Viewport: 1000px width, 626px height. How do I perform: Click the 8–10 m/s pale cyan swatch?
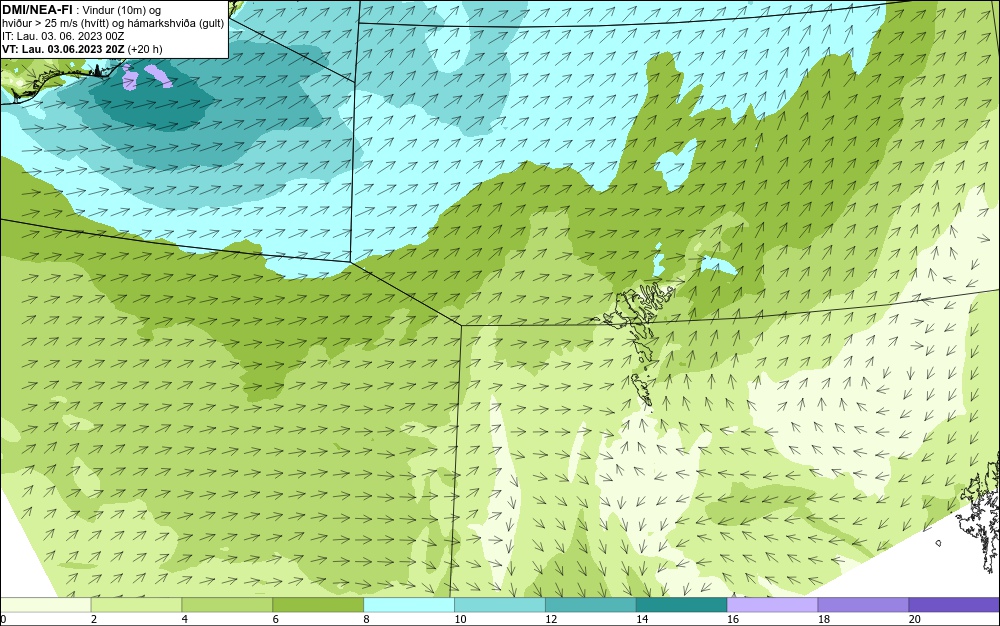click(x=409, y=605)
